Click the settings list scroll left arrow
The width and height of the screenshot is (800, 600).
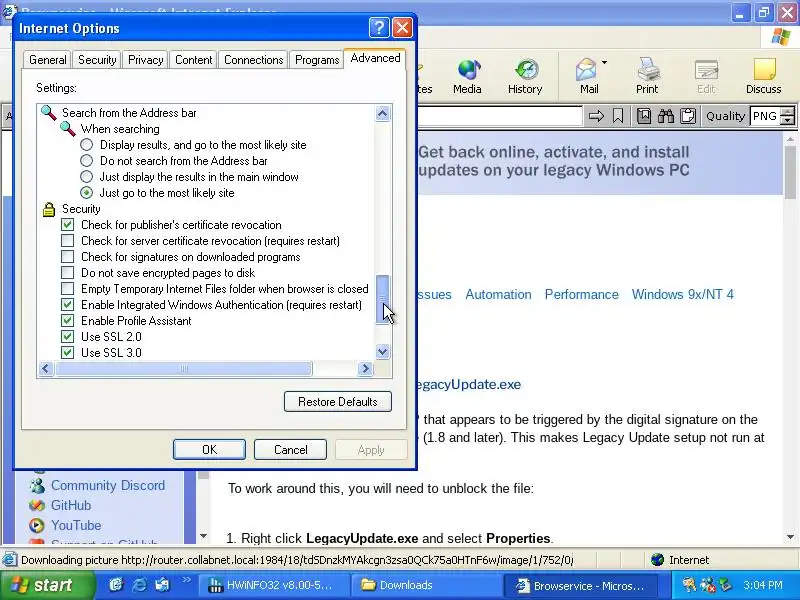click(x=46, y=368)
